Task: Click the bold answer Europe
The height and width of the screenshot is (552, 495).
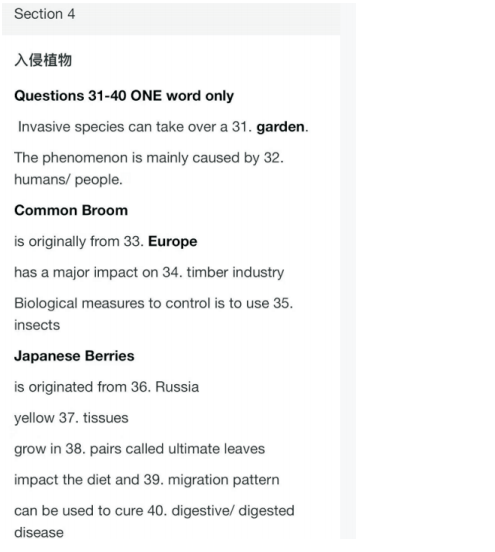Action: (x=173, y=242)
